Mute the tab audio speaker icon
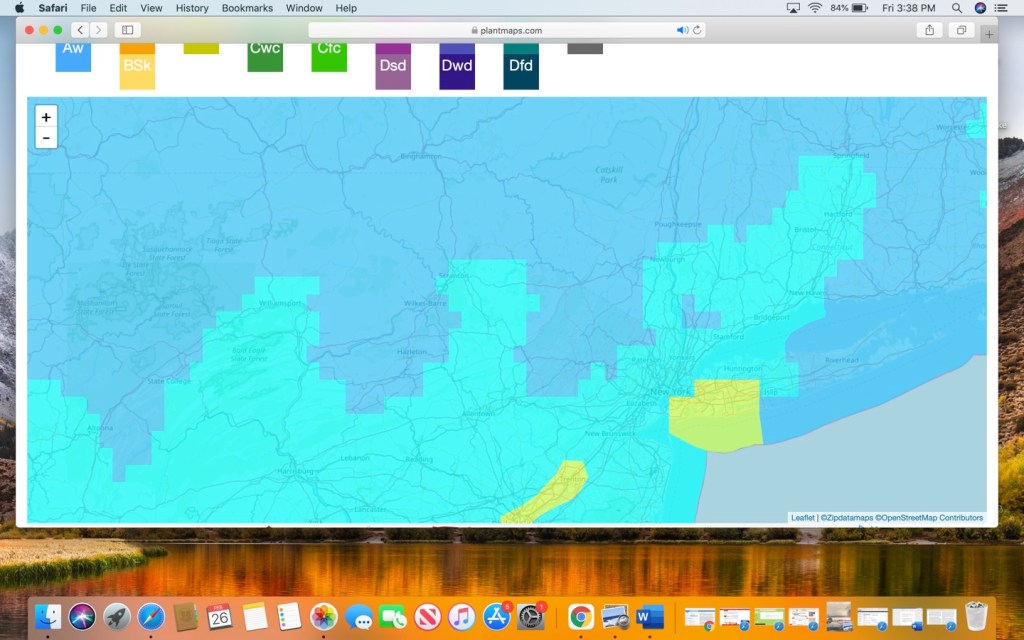The image size is (1024, 640). click(682, 30)
